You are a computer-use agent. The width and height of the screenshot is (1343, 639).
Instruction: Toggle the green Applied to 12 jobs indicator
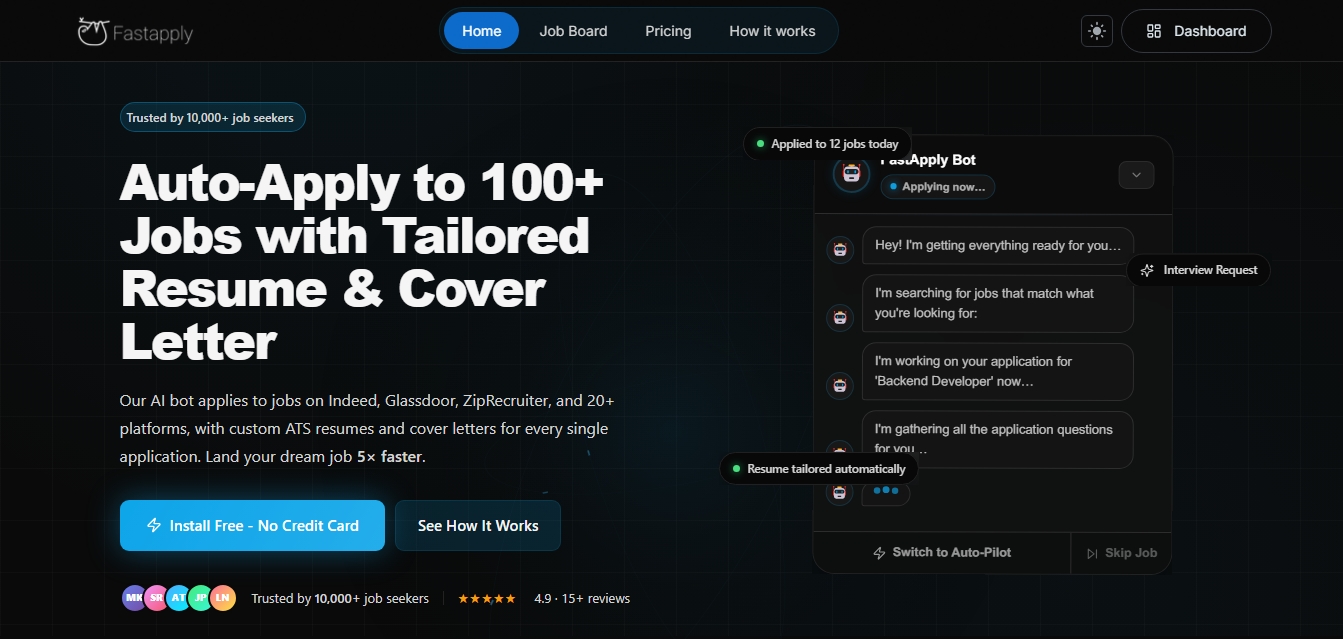(827, 143)
